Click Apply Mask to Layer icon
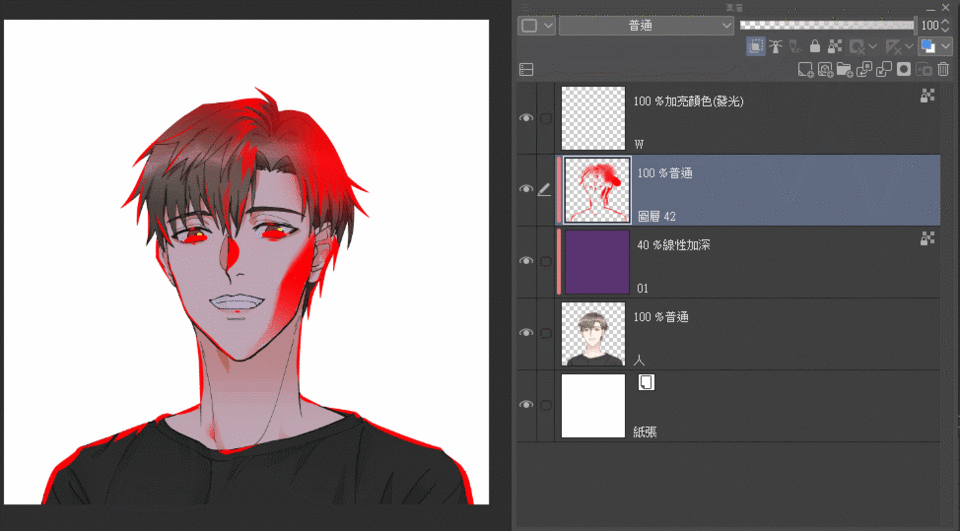The height and width of the screenshot is (531, 960). coord(924,70)
